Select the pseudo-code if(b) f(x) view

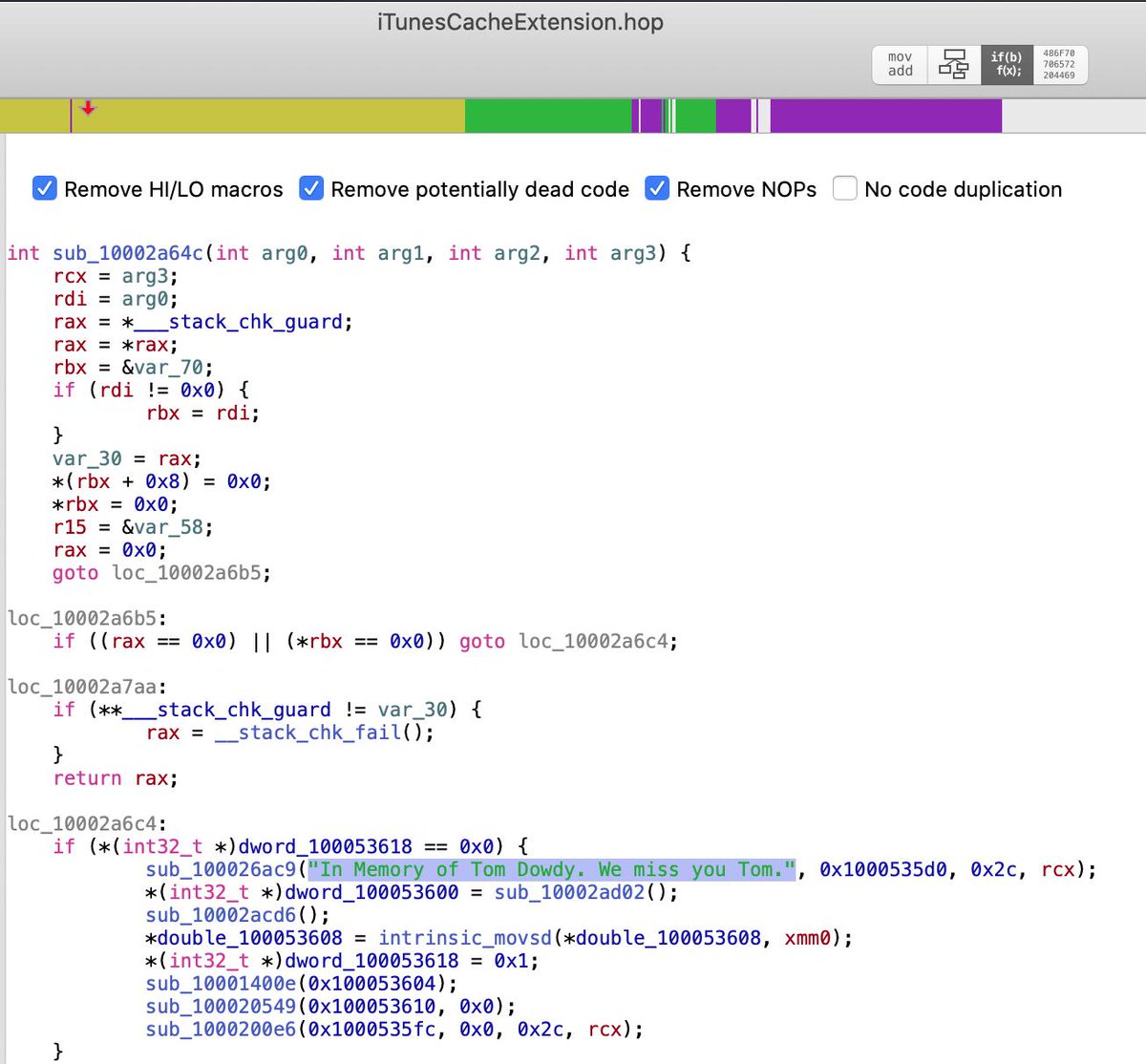coord(1007,64)
